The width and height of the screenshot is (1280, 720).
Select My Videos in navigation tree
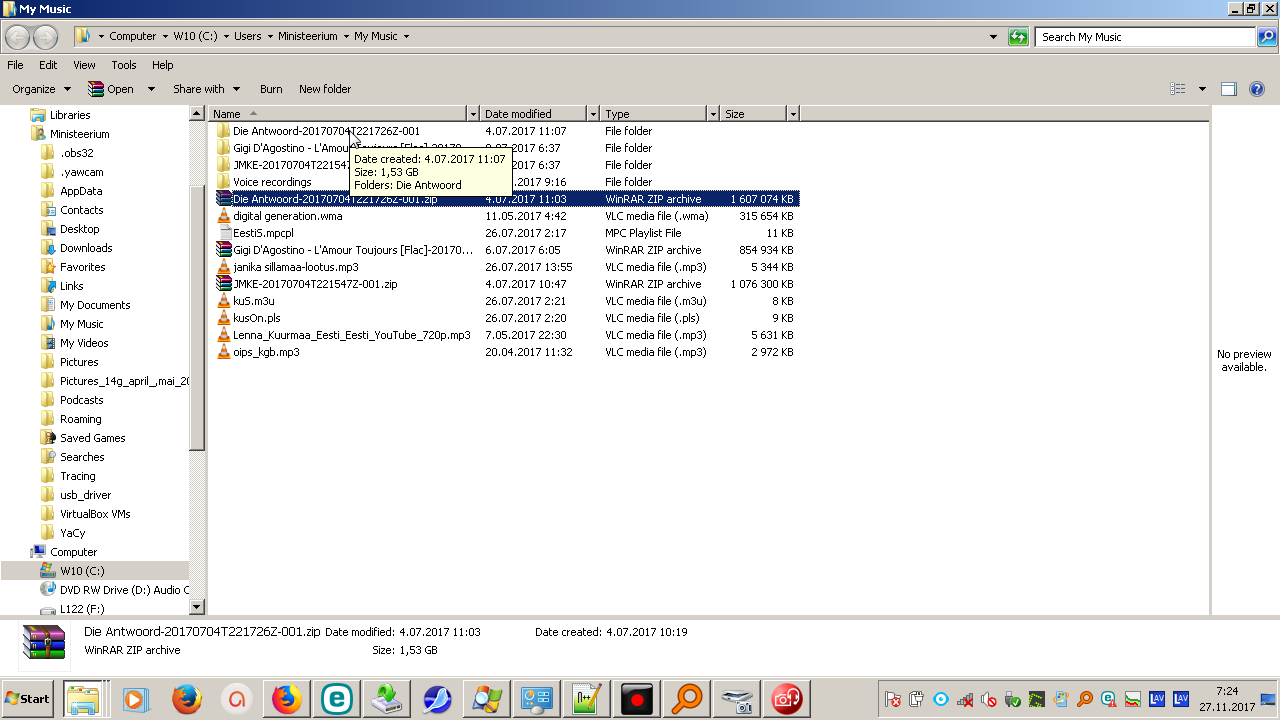click(x=84, y=343)
